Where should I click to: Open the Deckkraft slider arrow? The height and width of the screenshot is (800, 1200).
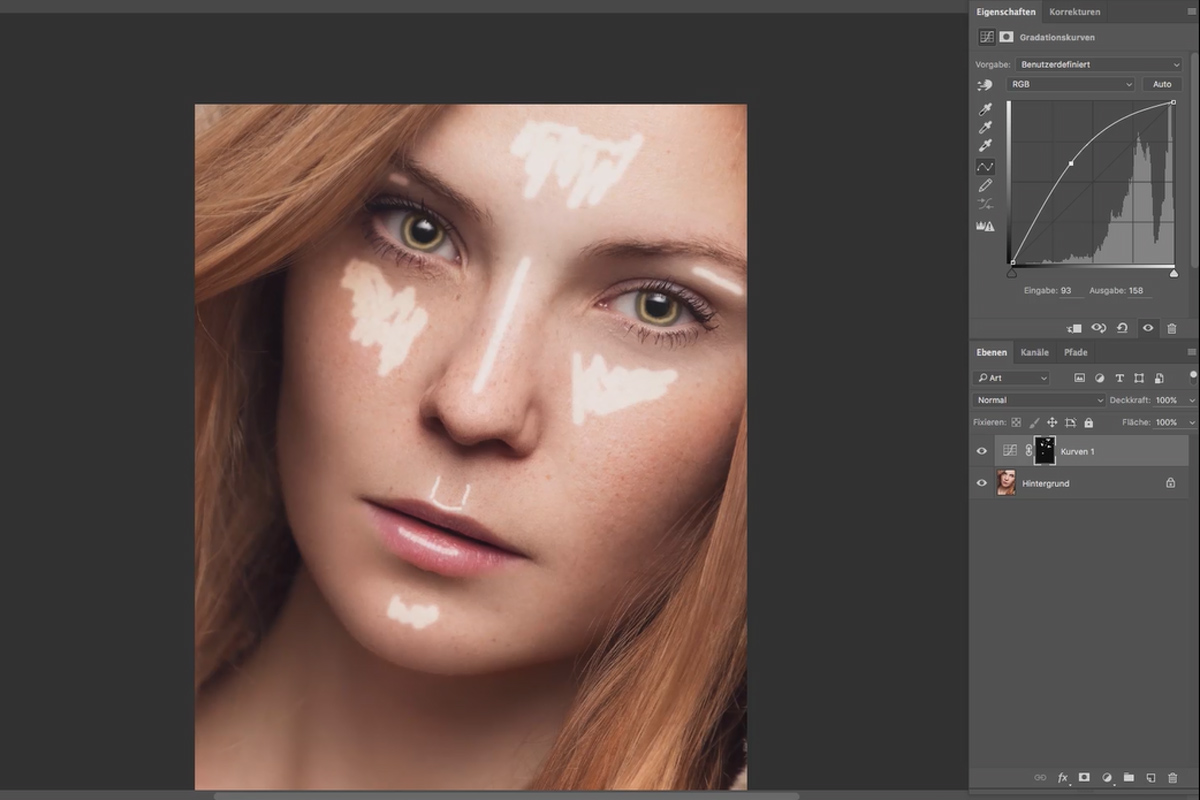(1191, 400)
